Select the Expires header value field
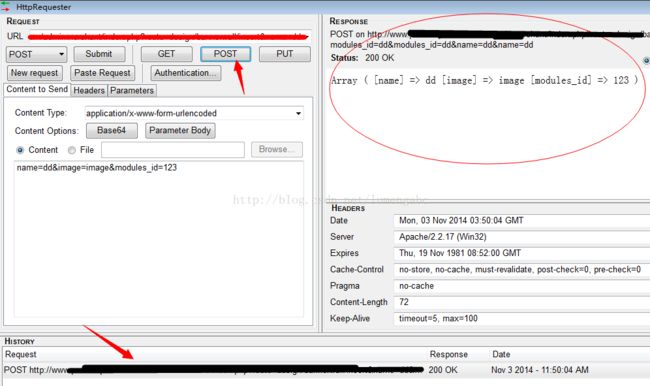 tap(521, 253)
